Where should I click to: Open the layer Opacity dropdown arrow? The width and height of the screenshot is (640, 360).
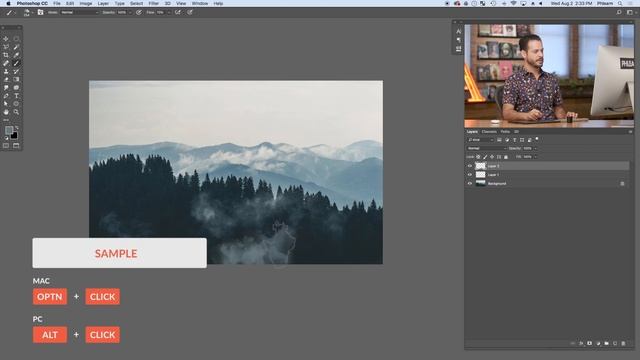point(535,148)
